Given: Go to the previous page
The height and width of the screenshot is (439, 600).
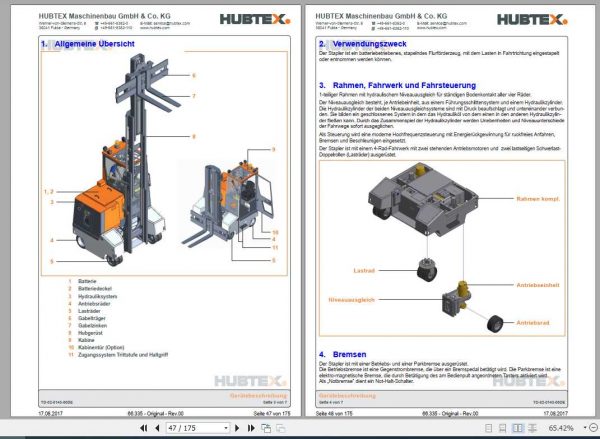Looking at the screenshot, I should pos(157,428).
